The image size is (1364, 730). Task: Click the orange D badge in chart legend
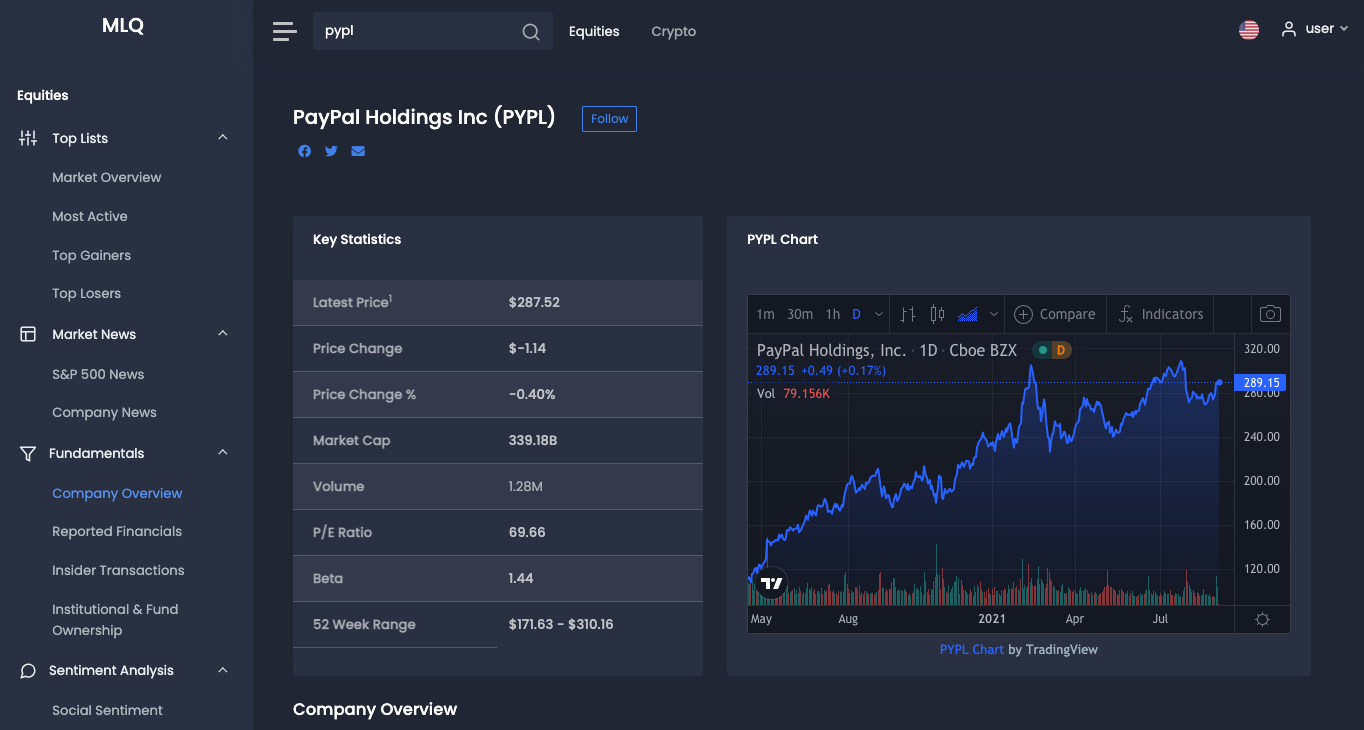click(1060, 350)
